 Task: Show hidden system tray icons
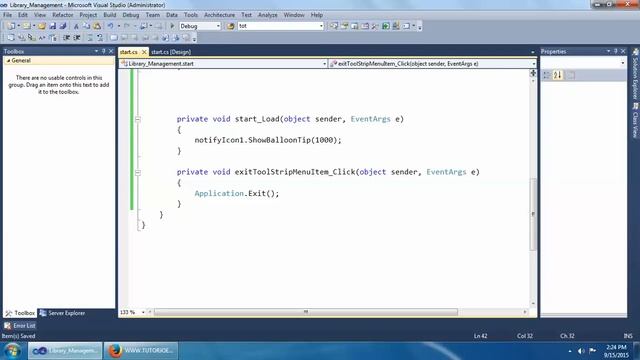570,351
